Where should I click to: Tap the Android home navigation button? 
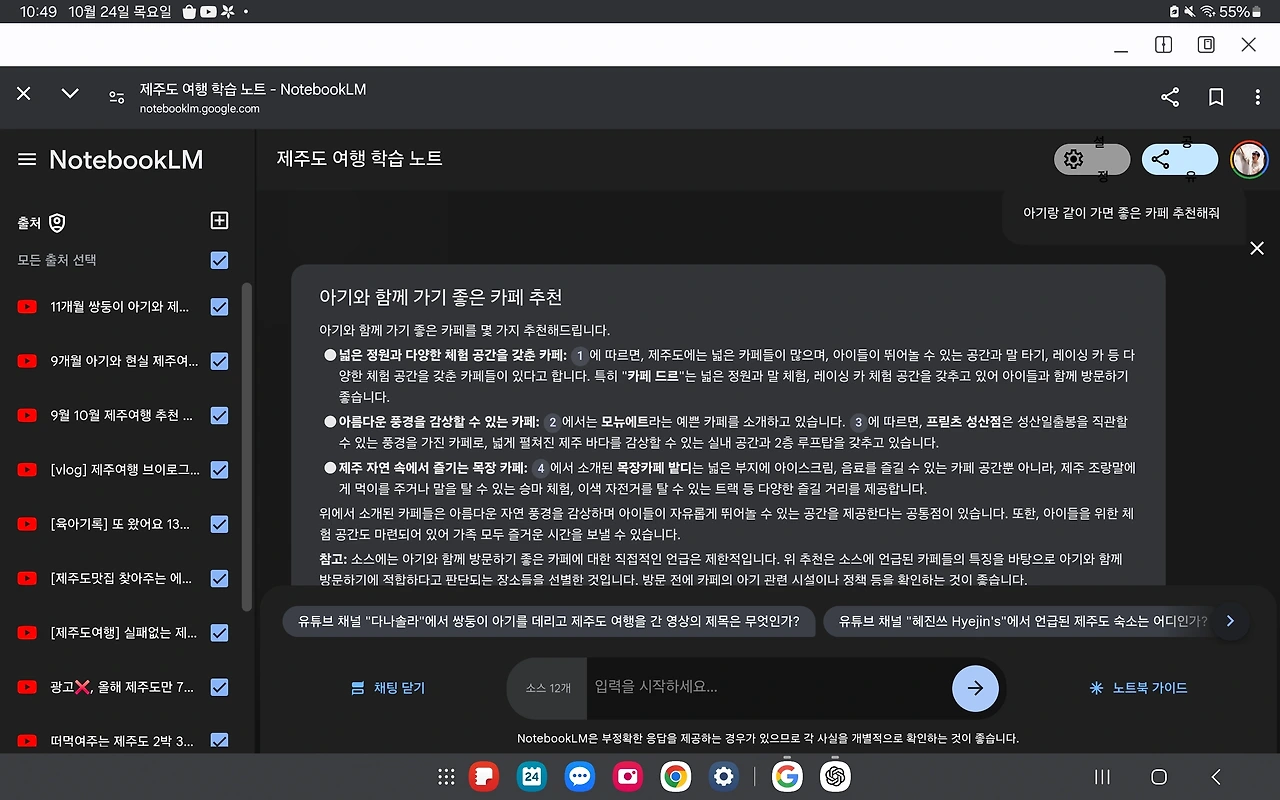tap(1159, 777)
